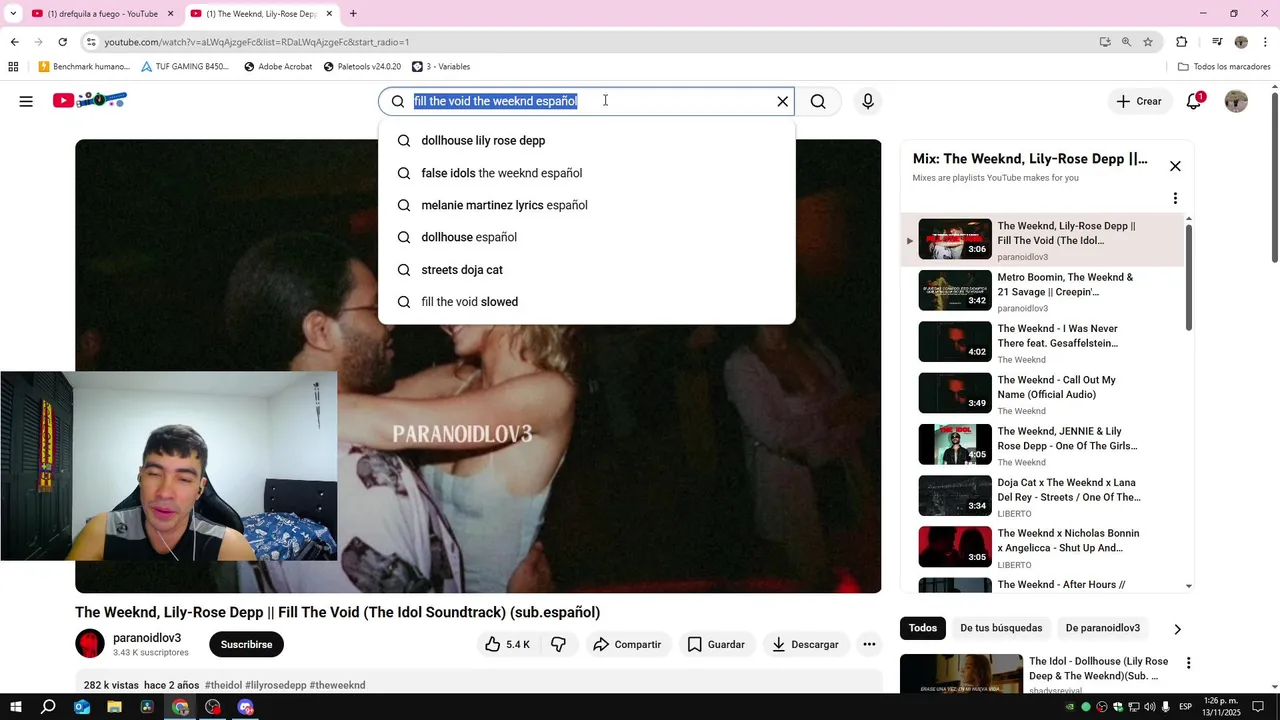The image size is (1280, 720).
Task: Open the Mix playlist options menu
Action: pyautogui.click(x=1175, y=198)
